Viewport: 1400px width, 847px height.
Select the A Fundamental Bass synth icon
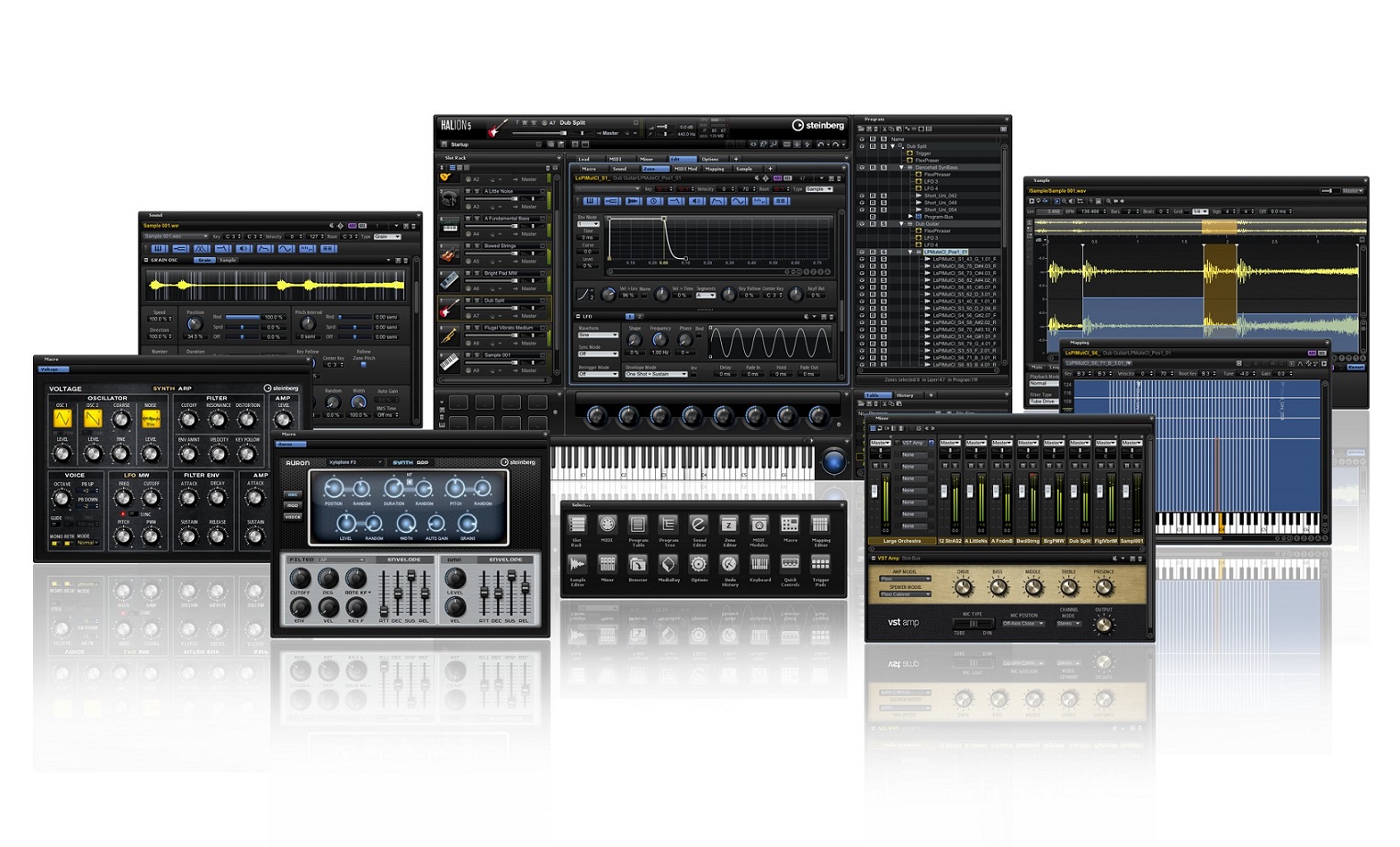click(449, 226)
